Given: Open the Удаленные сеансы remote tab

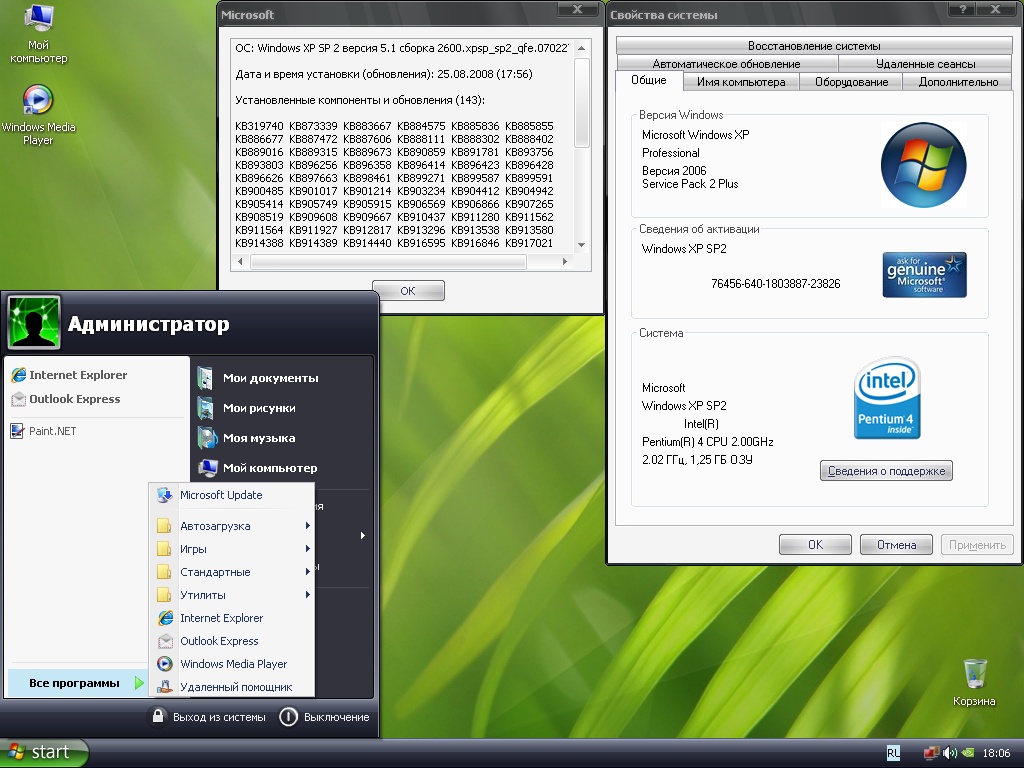Looking at the screenshot, I should point(925,63).
